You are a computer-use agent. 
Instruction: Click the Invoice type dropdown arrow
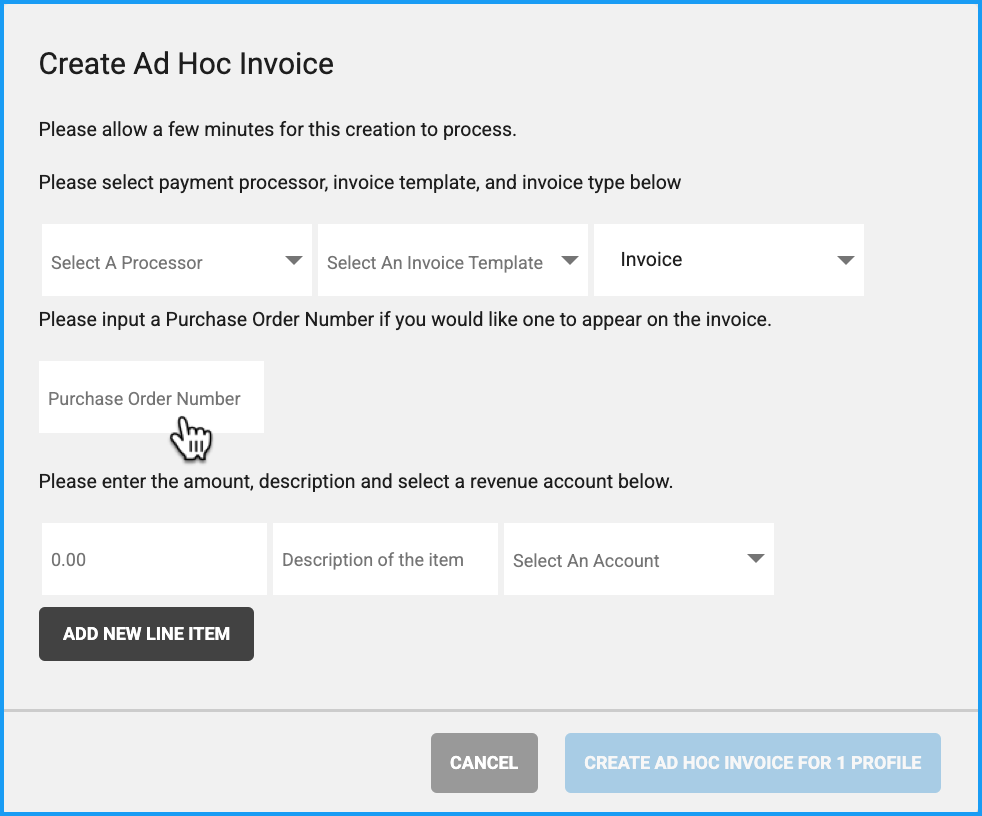pyautogui.click(x=845, y=261)
